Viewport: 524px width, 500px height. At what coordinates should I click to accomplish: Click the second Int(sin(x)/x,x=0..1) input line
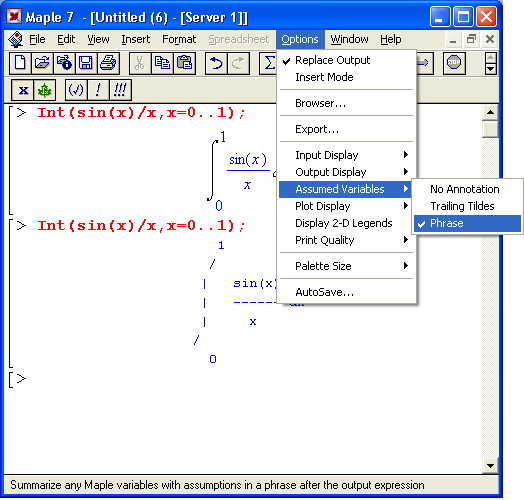pyautogui.click(x=141, y=226)
